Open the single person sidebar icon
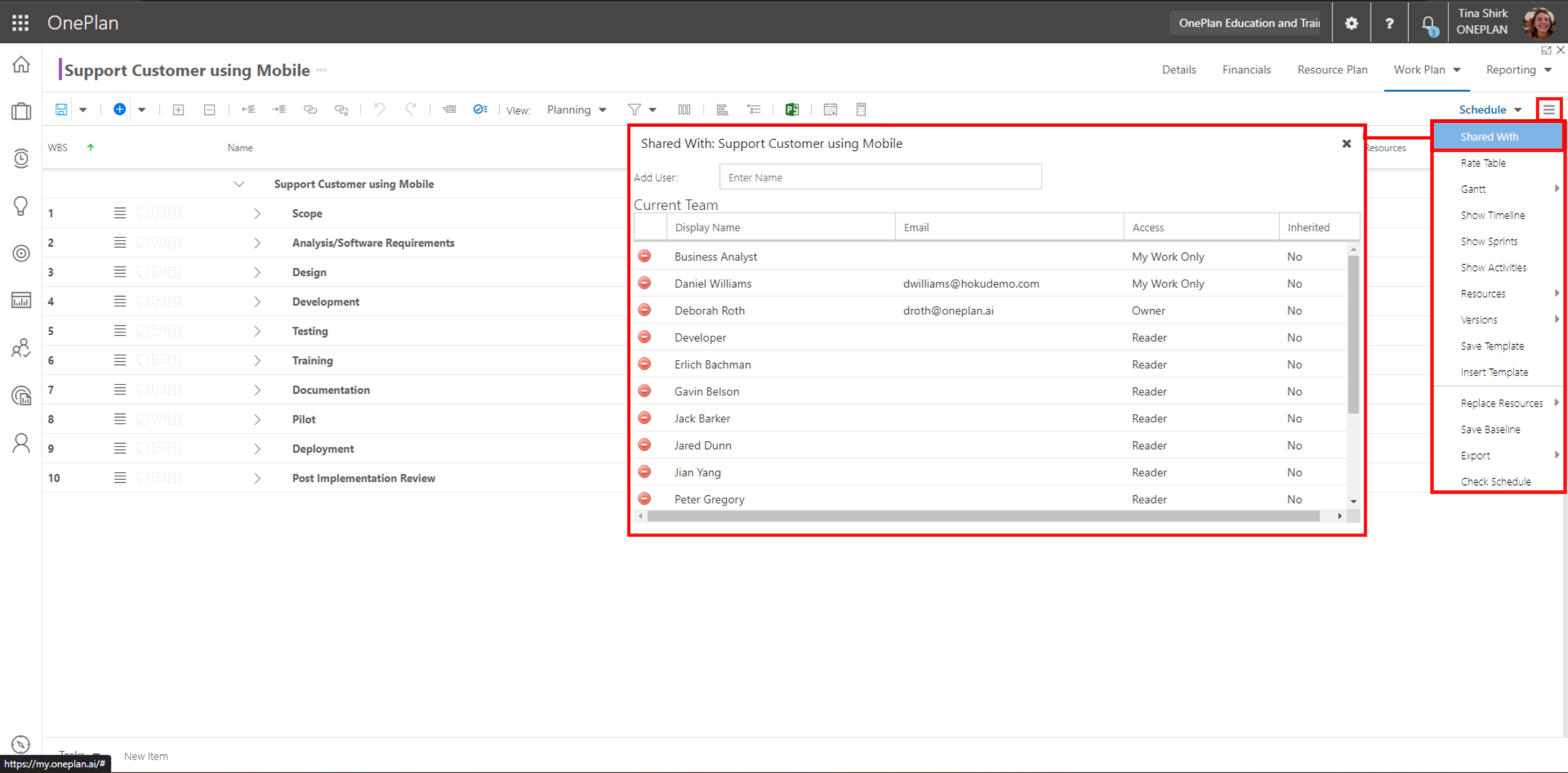The height and width of the screenshot is (773, 1568). pos(21,443)
